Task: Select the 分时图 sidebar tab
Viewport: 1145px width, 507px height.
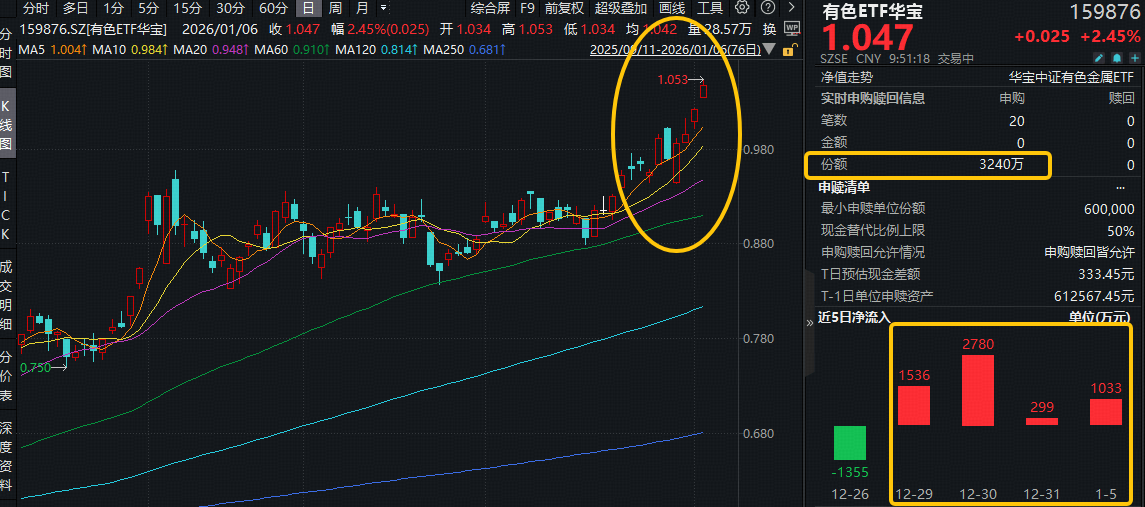Action: click(7, 54)
